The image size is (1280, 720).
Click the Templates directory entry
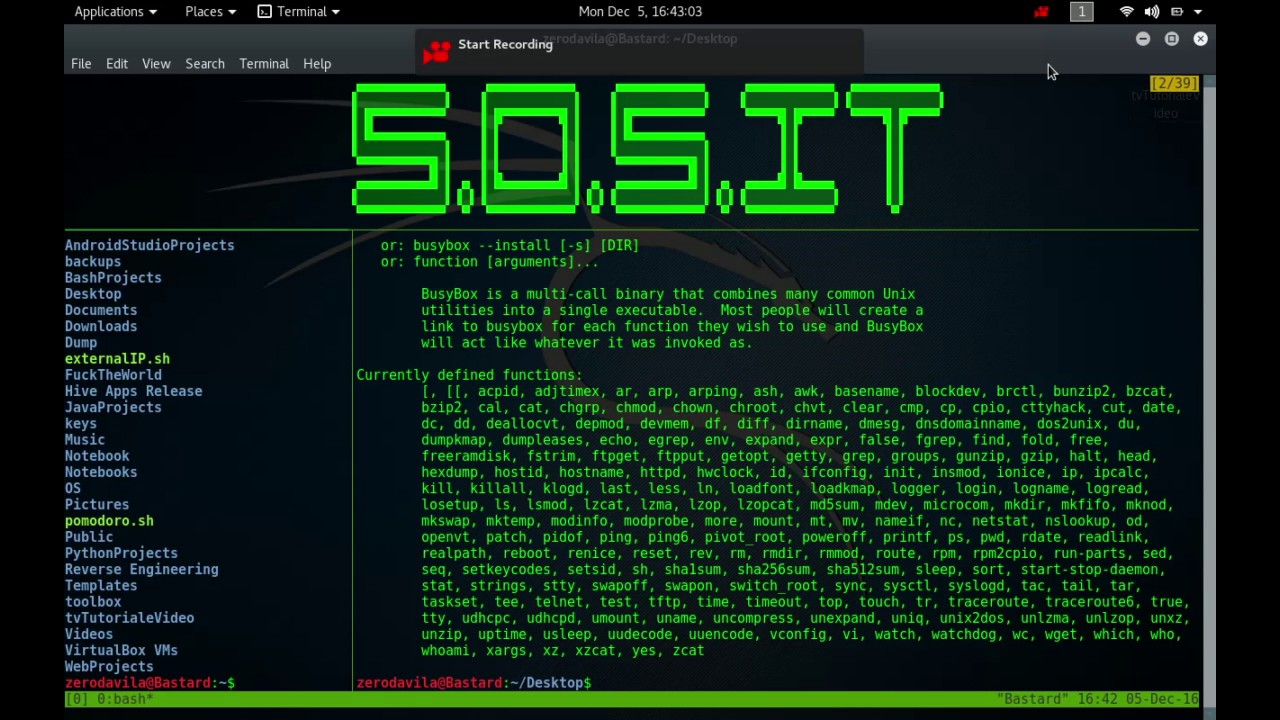coord(101,585)
